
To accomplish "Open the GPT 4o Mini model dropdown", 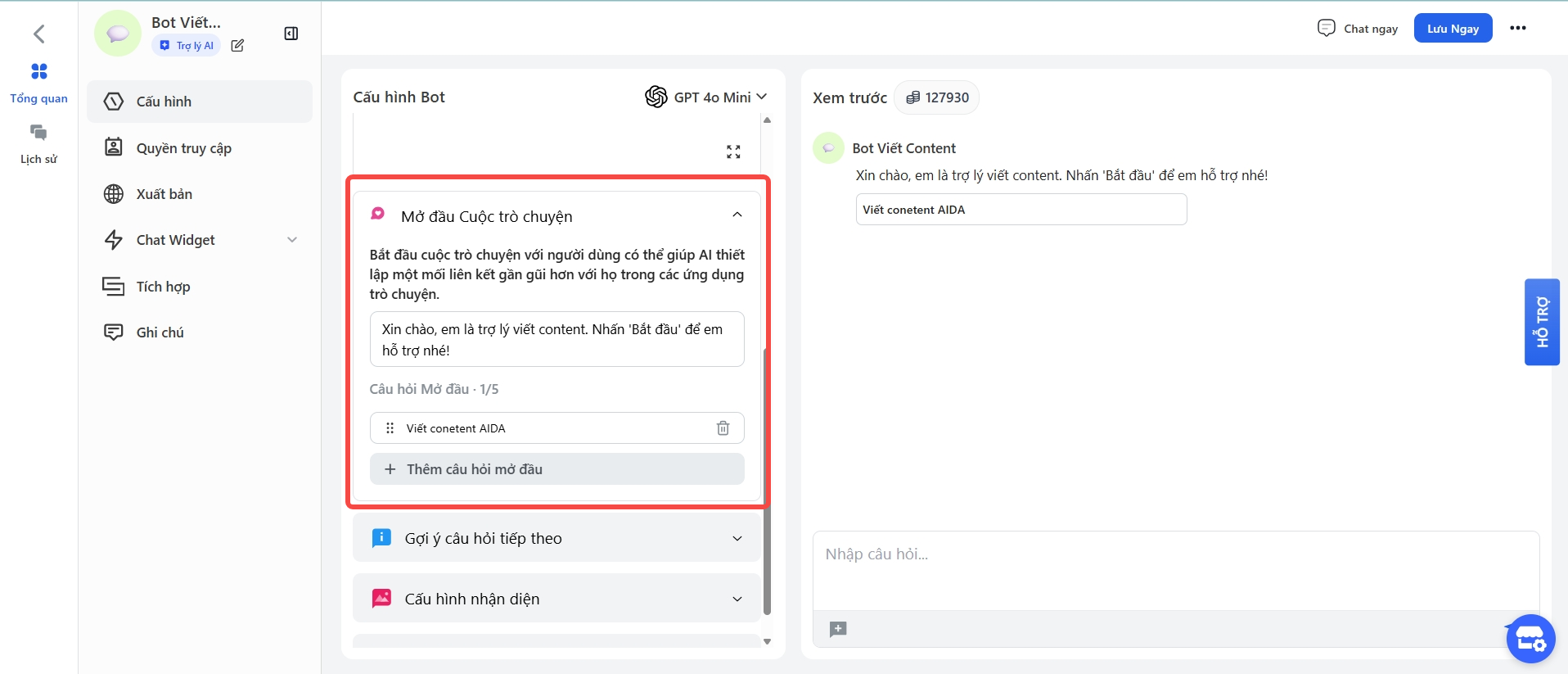I will [x=706, y=97].
